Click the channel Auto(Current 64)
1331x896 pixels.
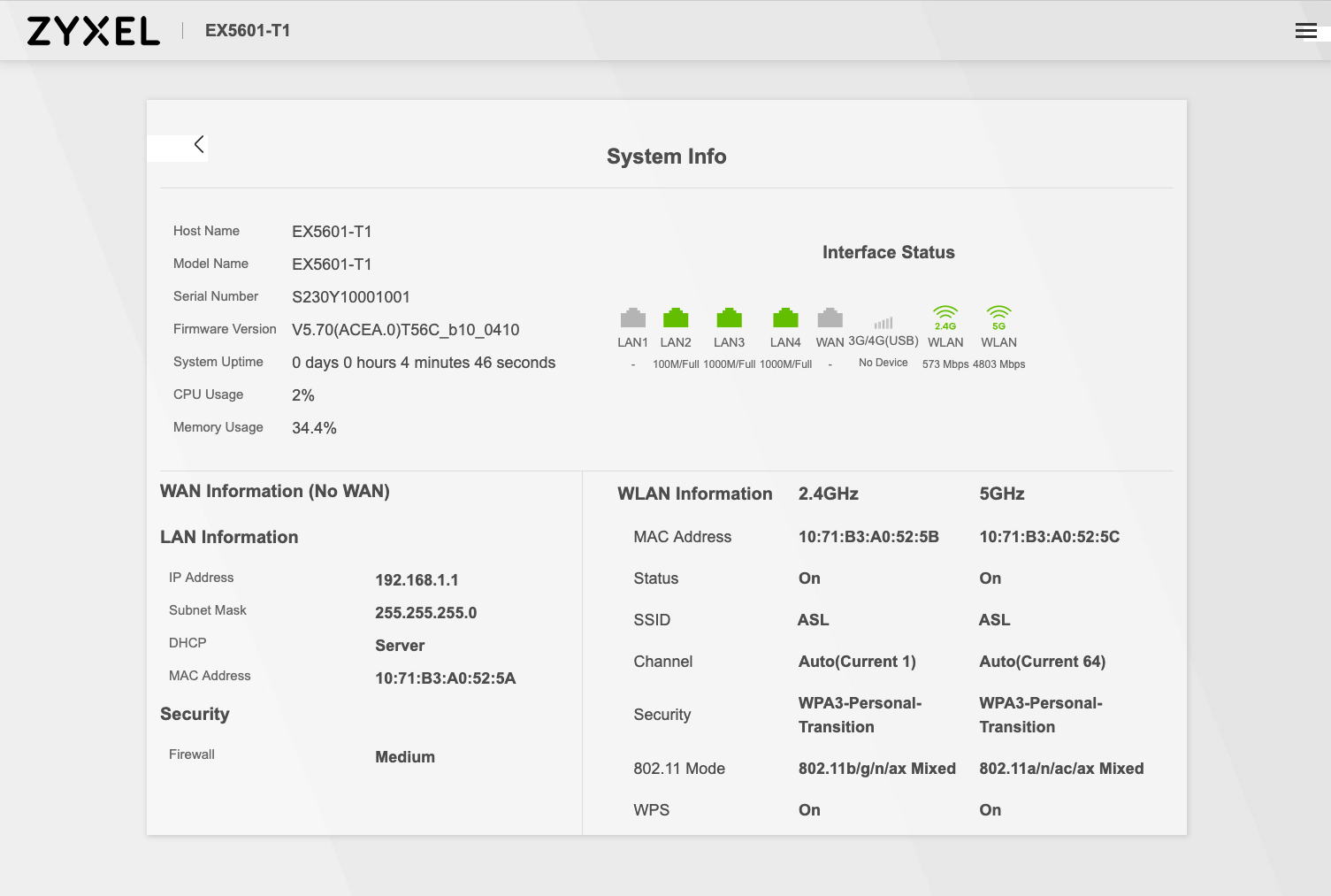click(x=1043, y=662)
